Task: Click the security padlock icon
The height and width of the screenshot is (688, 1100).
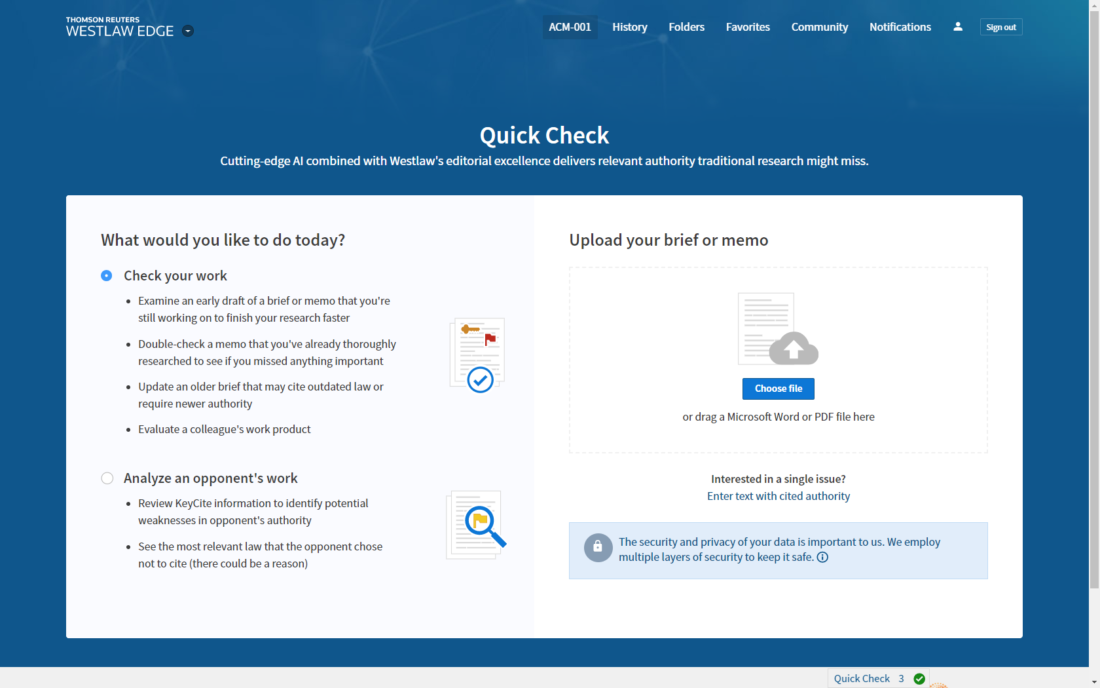Action: 598,547
